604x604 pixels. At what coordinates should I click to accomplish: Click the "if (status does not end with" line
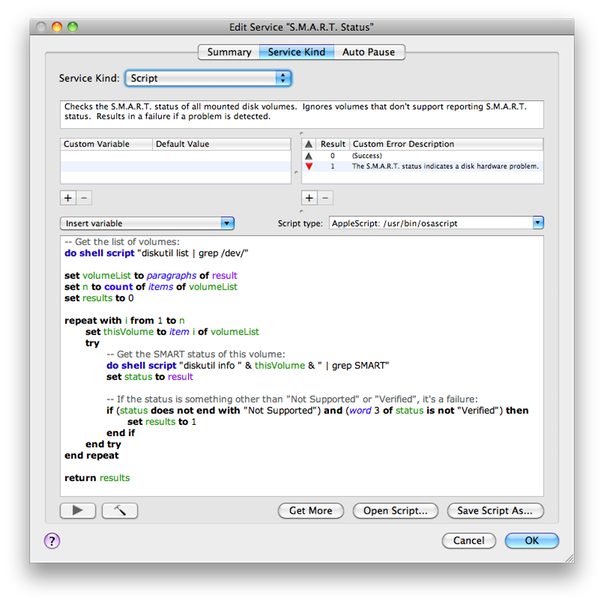317,410
